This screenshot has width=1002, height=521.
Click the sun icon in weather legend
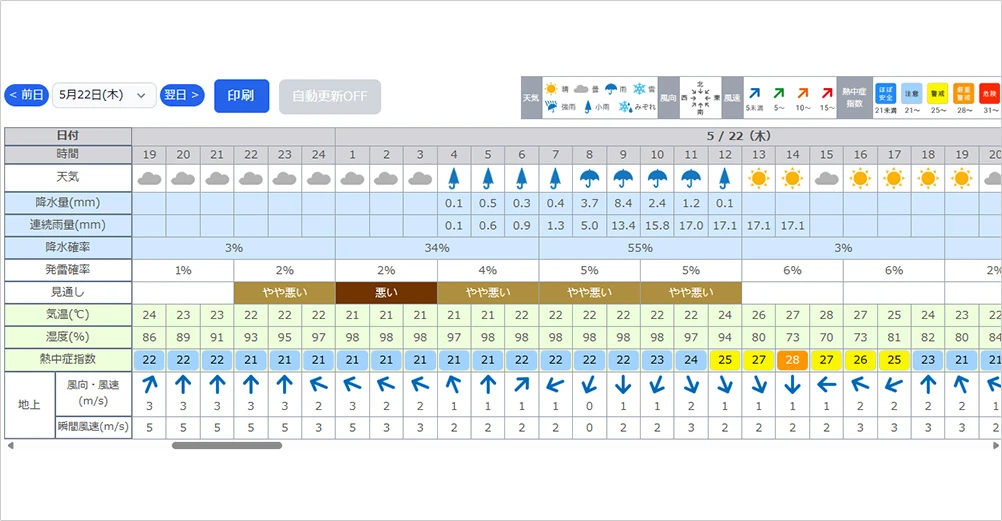click(551, 89)
